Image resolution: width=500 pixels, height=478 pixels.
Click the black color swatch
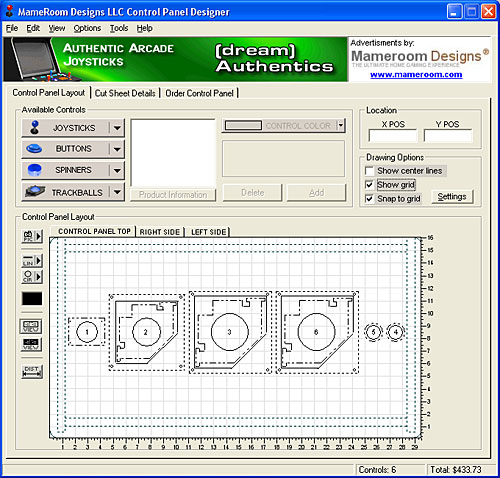(x=32, y=299)
